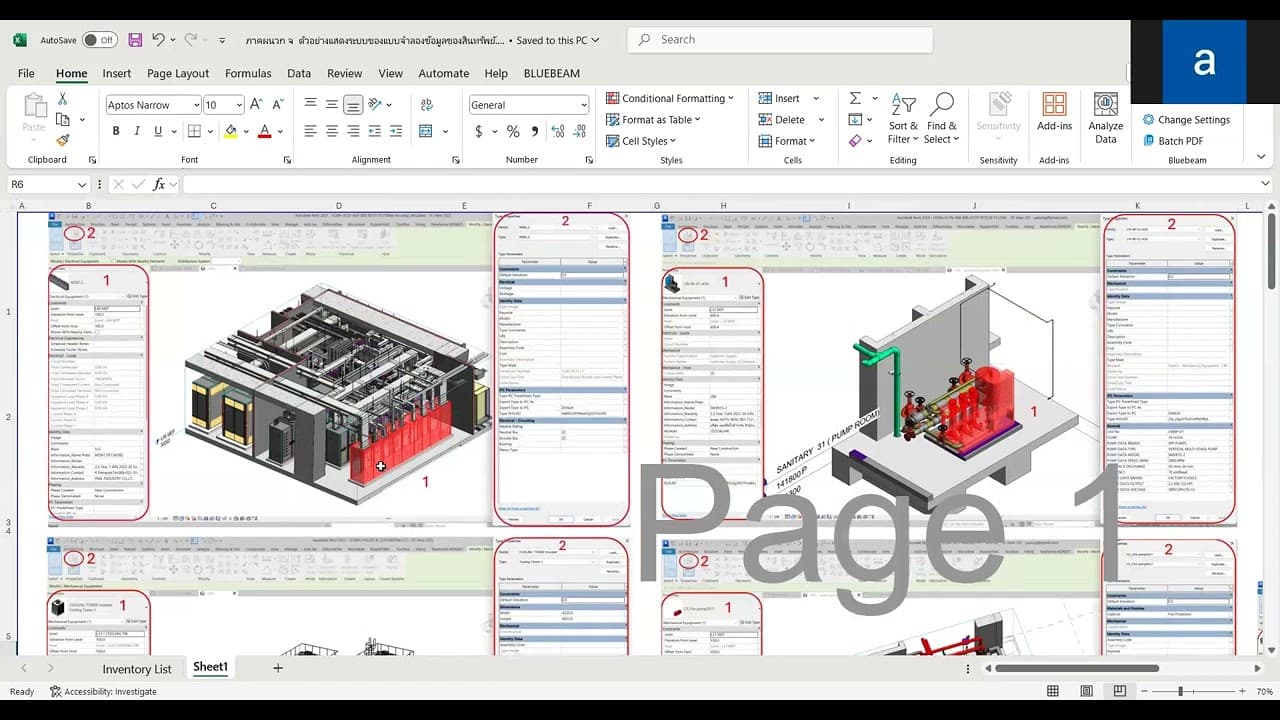Image resolution: width=1280 pixels, height=720 pixels.
Task: Toggle AutoSave switch
Action: 99,40
